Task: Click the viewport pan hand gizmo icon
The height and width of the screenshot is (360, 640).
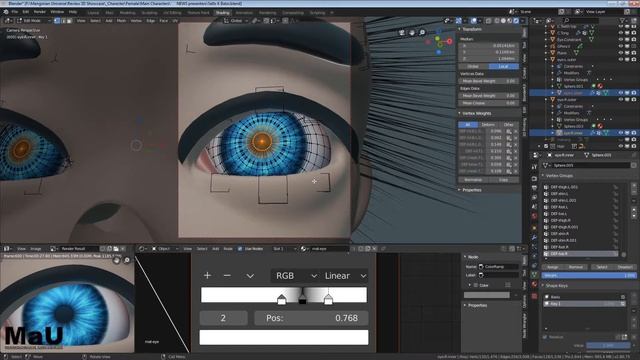Action: (x=412, y=32)
